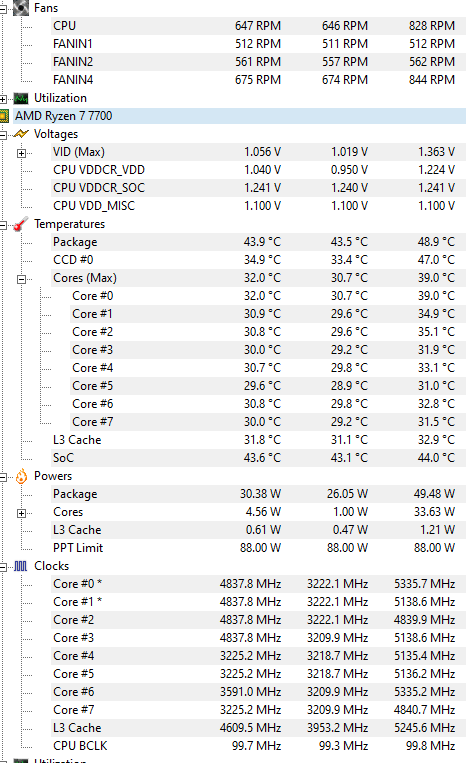Select the L3 Cache power row
466x763 pixels.
(258, 530)
